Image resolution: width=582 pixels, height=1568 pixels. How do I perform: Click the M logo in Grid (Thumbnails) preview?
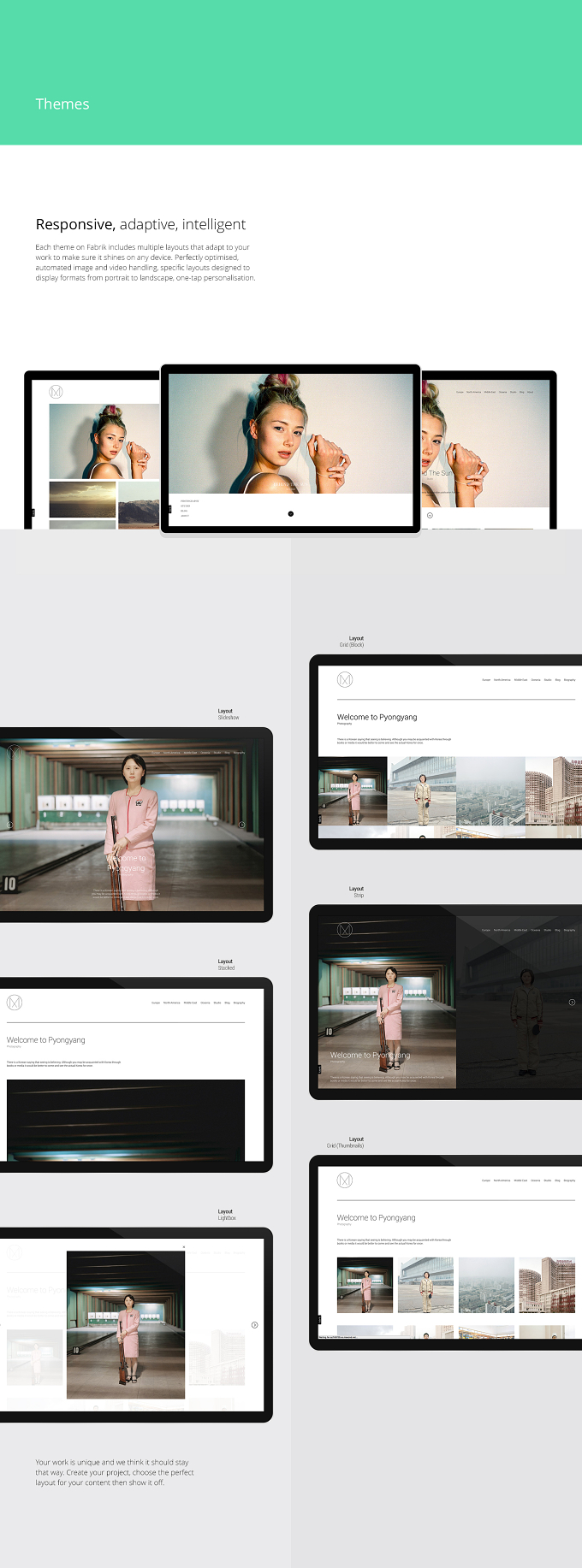345,1180
